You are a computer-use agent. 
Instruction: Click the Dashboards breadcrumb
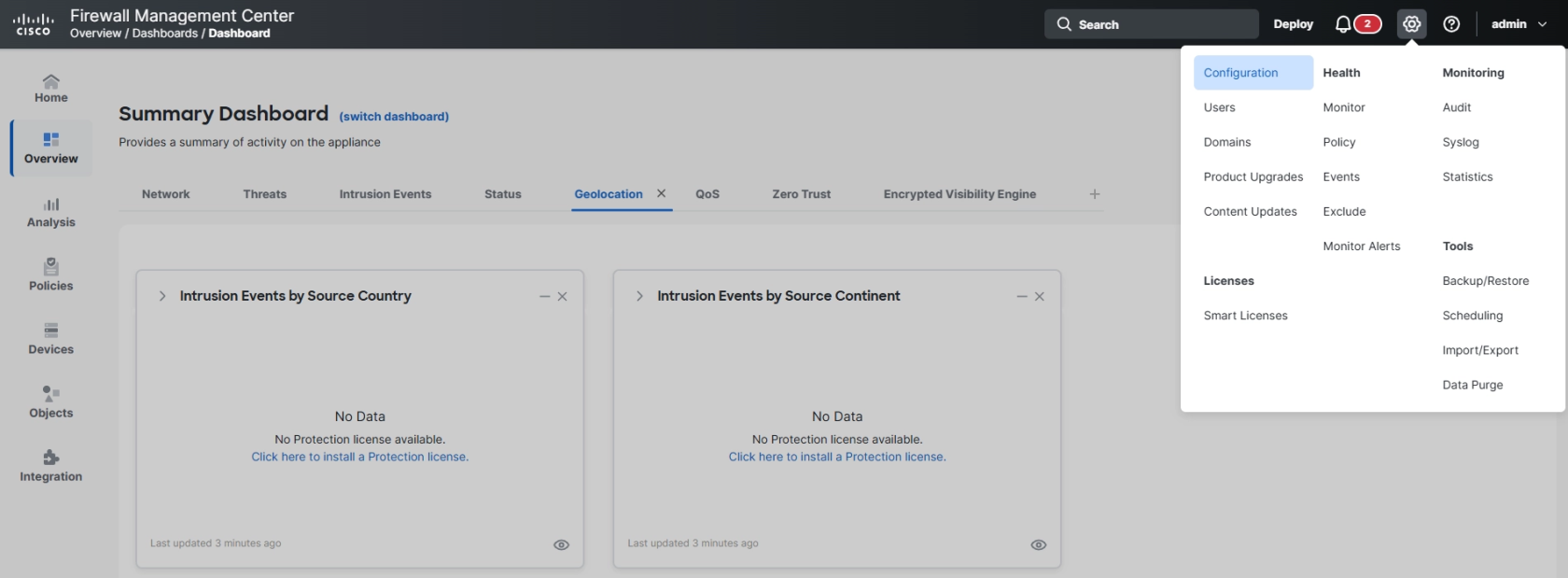165,33
